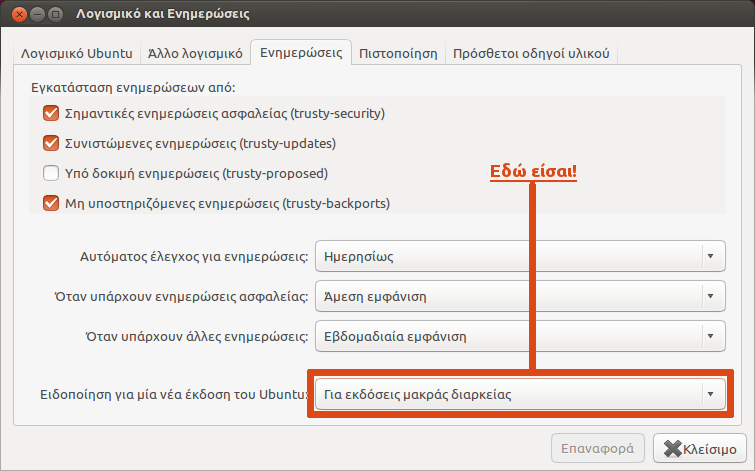The width and height of the screenshot is (755, 471).
Task: Click the window title Λογισμικό και Ενημερώσεις
Action: click(x=163, y=14)
